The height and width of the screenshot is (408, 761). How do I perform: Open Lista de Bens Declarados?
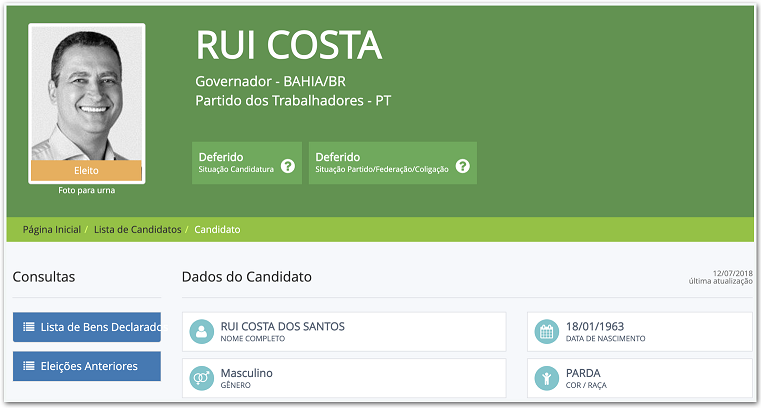95,327
